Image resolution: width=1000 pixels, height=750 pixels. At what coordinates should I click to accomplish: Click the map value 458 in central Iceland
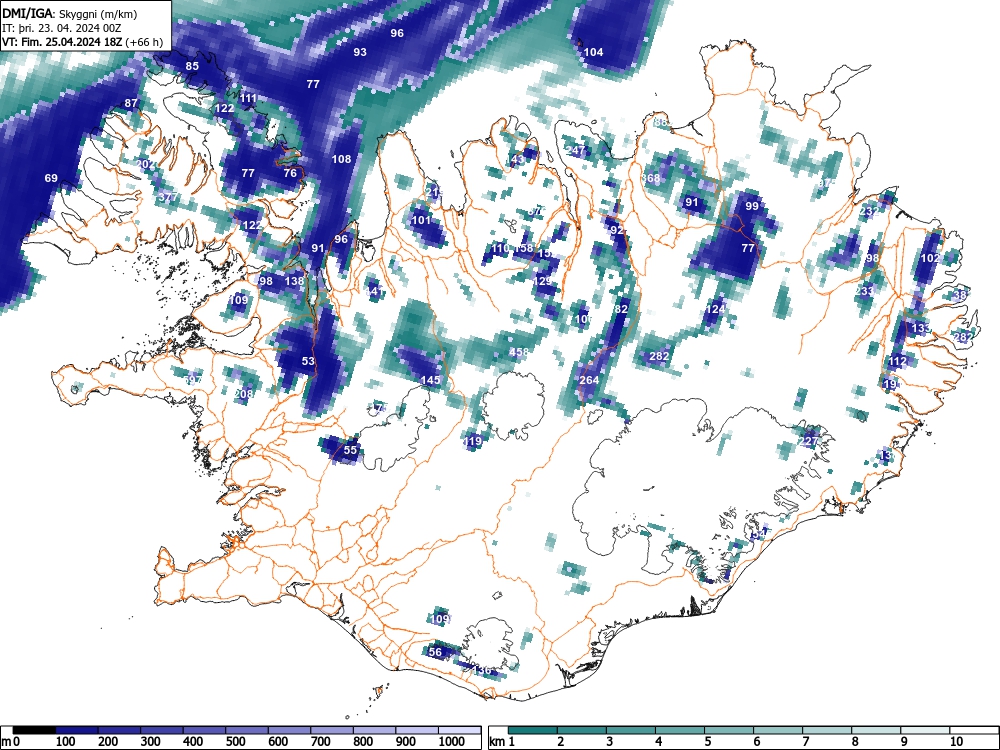(x=518, y=351)
